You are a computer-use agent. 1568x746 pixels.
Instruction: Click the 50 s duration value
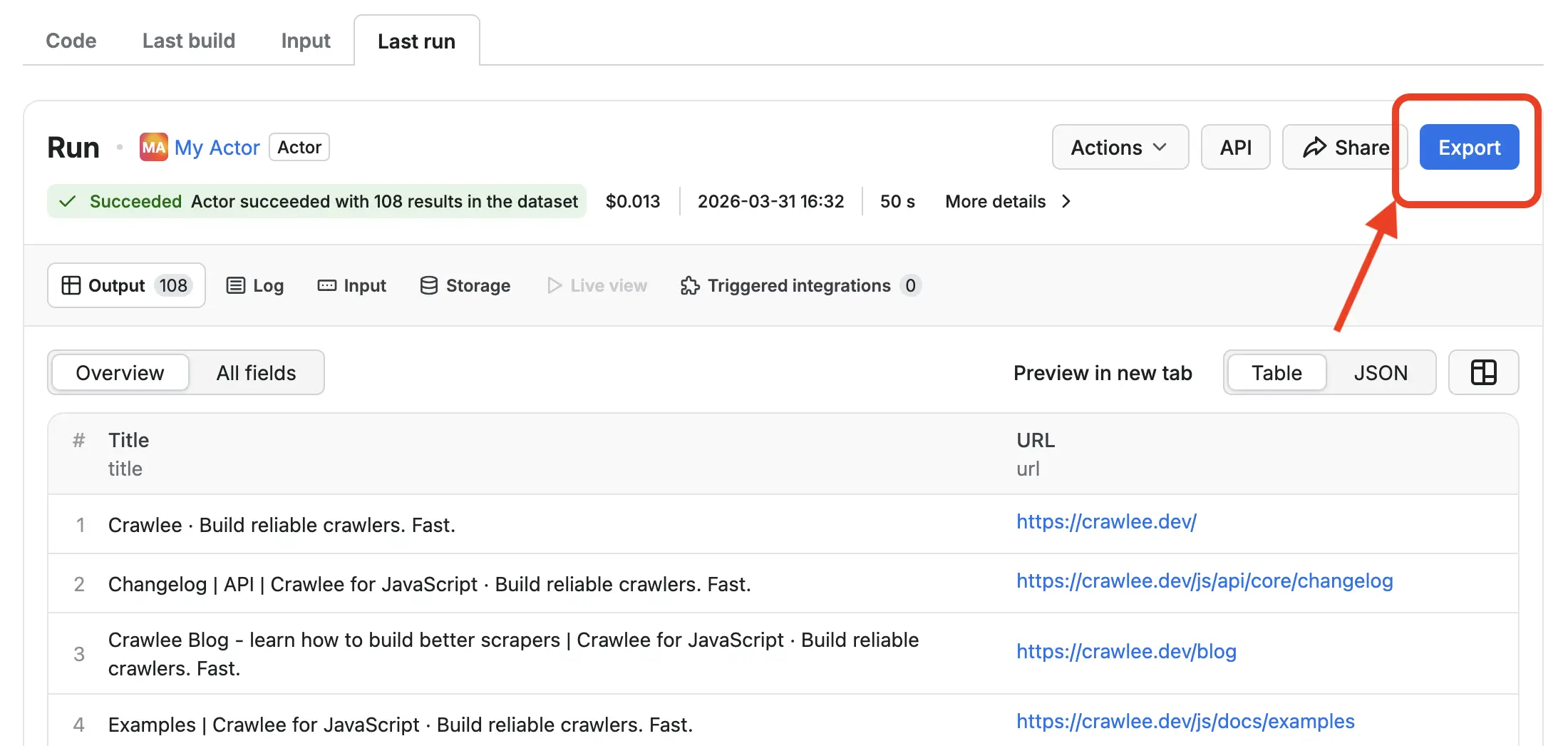897,201
